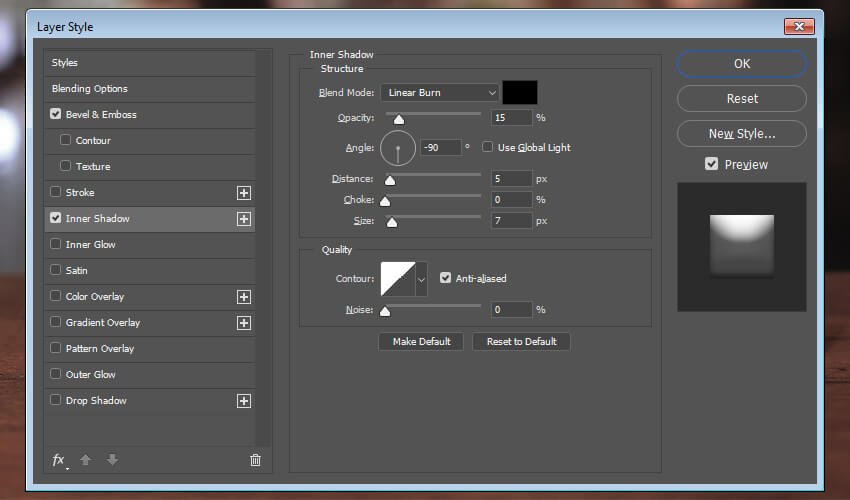Click the Opacity value field

[x=511, y=118]
